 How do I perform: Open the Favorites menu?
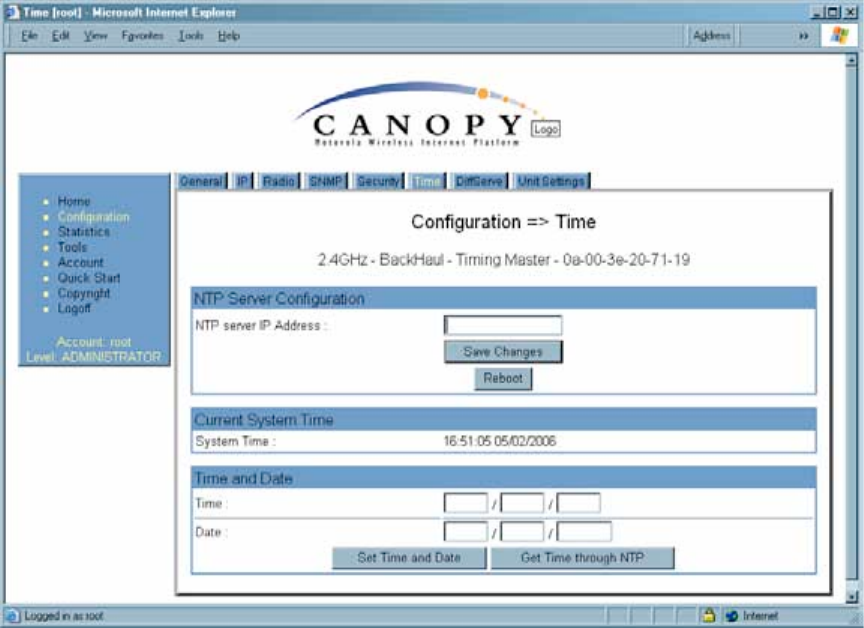[142, 36]
